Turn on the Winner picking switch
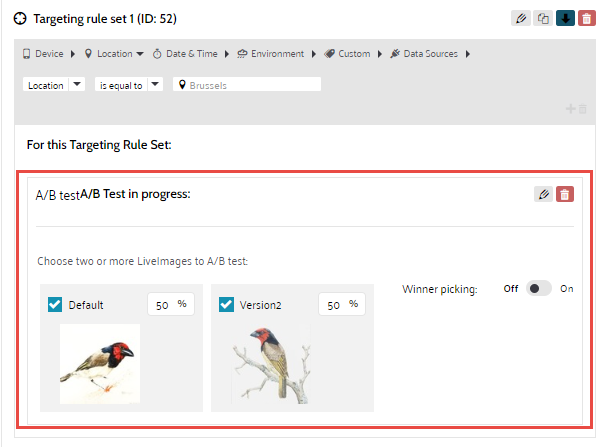The image size is (608, 447). pyautogui.click(x=540, y=288)
